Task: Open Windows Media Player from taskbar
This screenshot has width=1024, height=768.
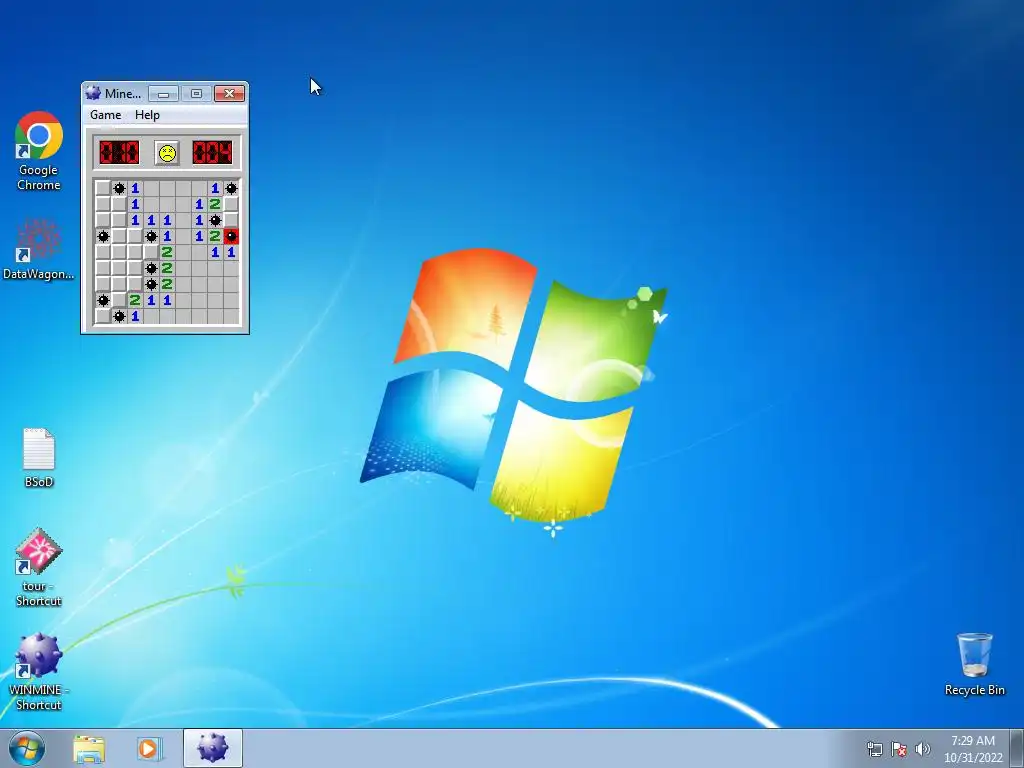Action: pos(148,749)
